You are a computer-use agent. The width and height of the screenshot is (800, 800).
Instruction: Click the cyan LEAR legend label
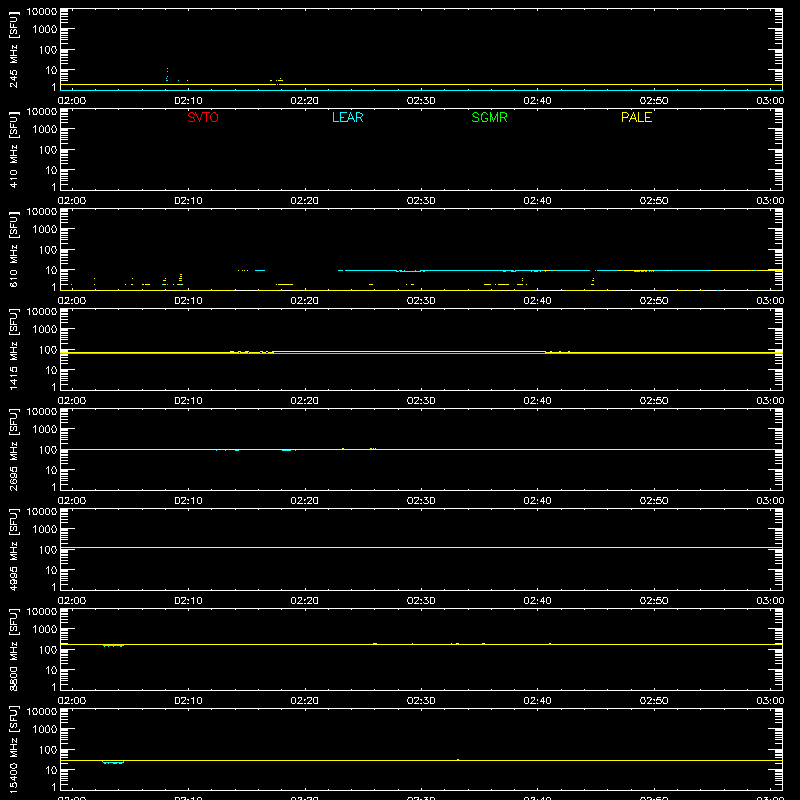pyautogui.click(x=347, y=117)
